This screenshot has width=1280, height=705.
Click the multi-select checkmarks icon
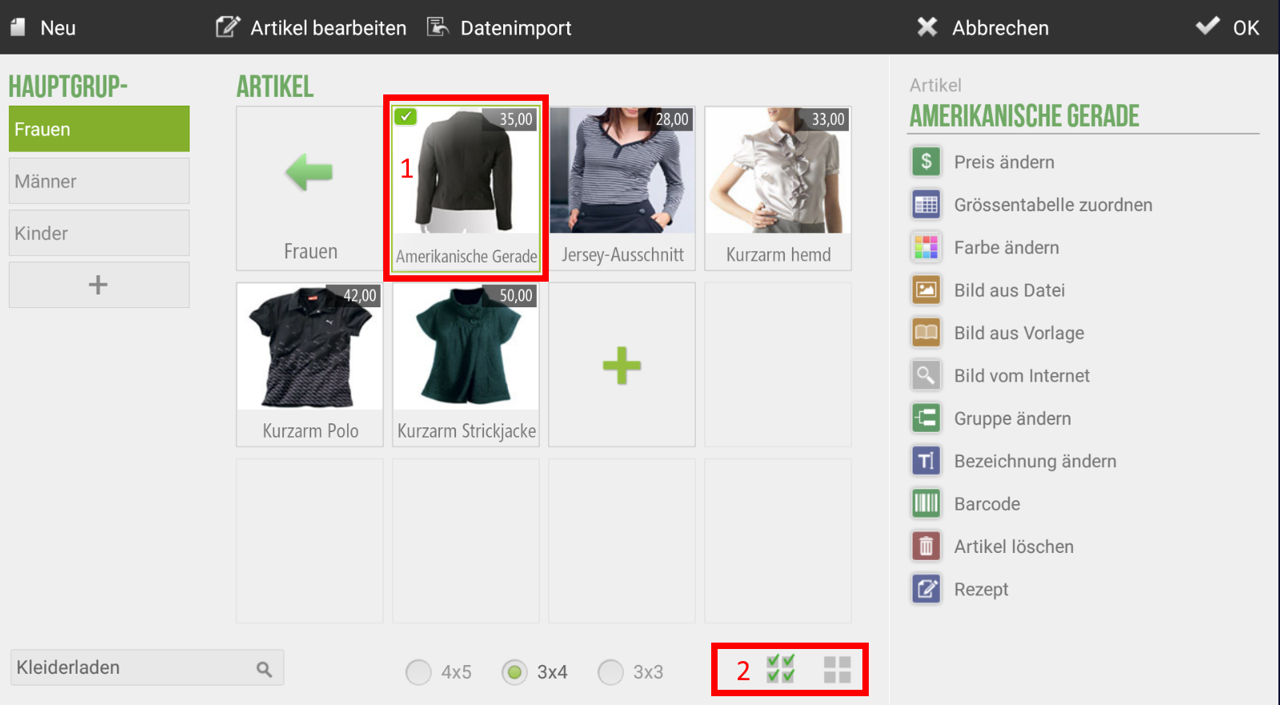780,669
